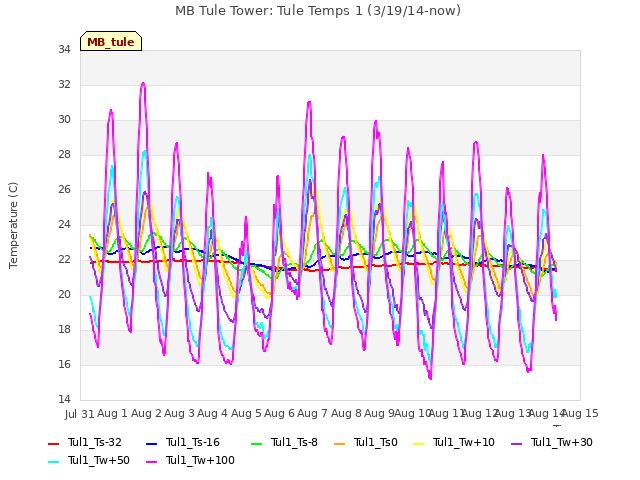
Task: Click the MB_tule label box
Action: coord(111,41)
